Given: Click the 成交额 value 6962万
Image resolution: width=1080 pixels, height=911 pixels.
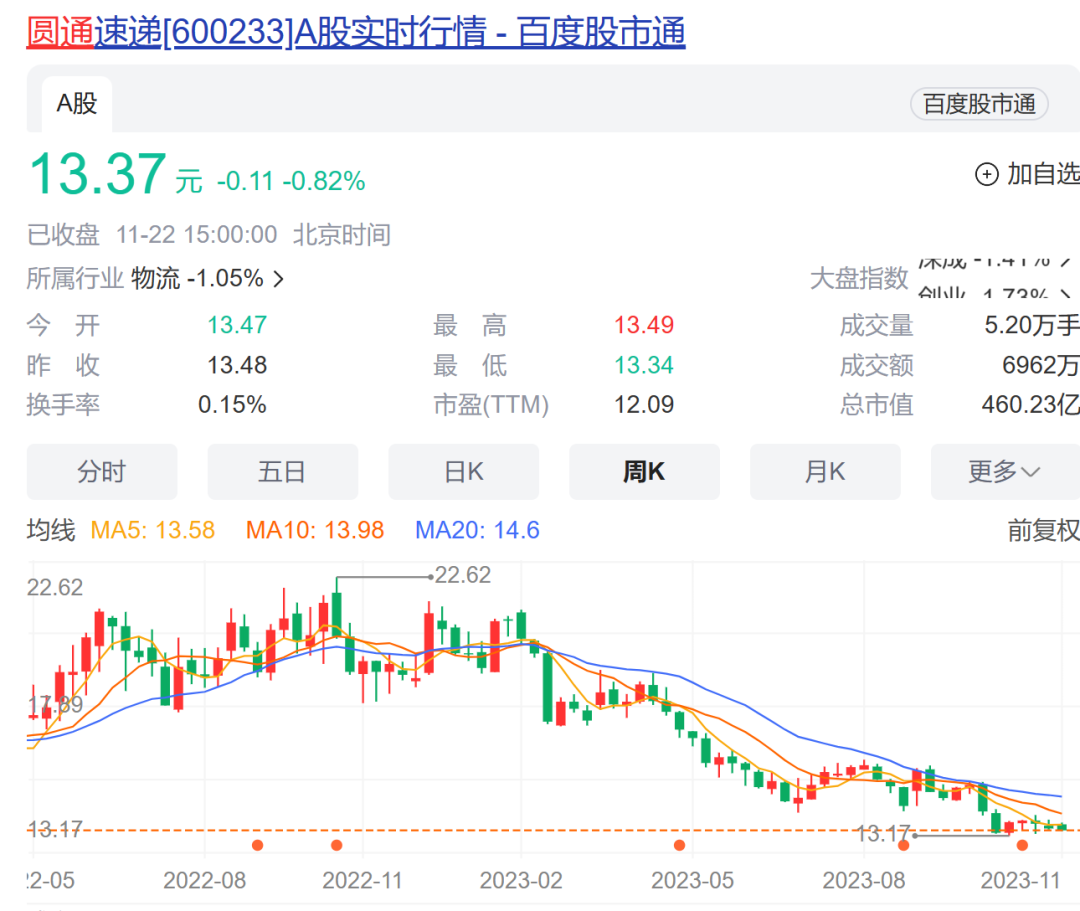Looking at the screenshot, I should coord(1041,365).
